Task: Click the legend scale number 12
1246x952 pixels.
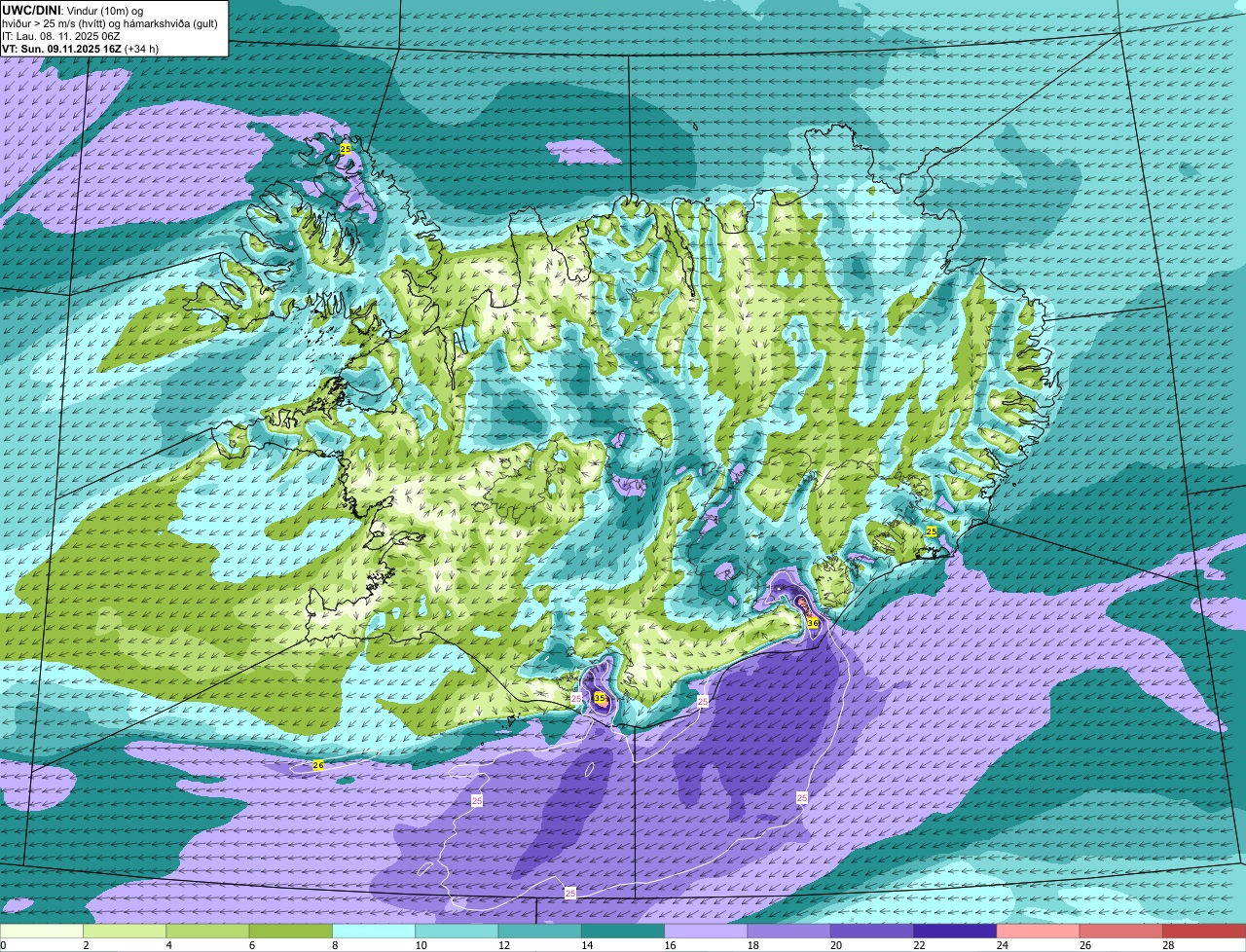Action: pyautogui.click(x=503, y=945)
